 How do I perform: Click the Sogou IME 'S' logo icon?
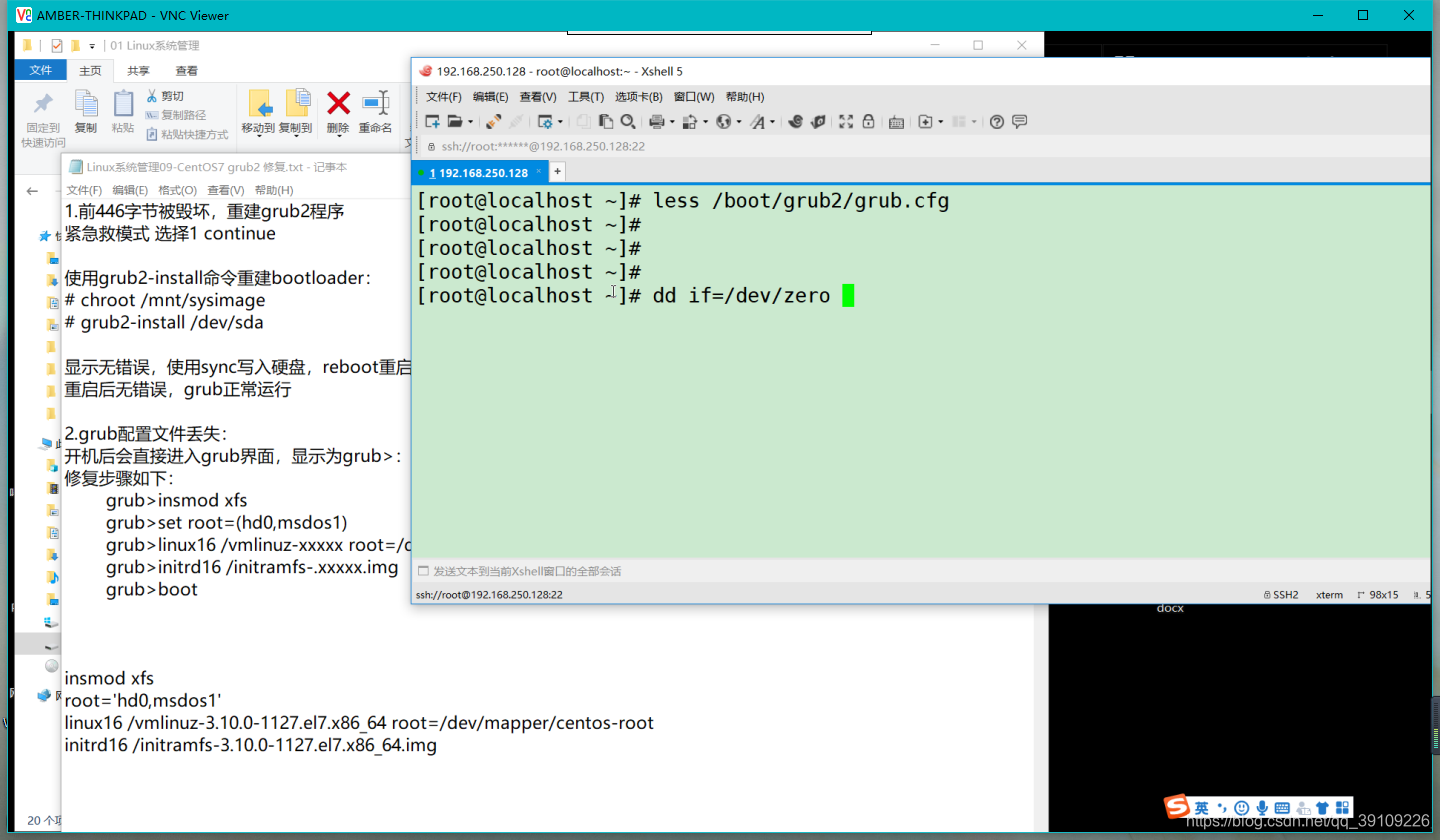1177,807
